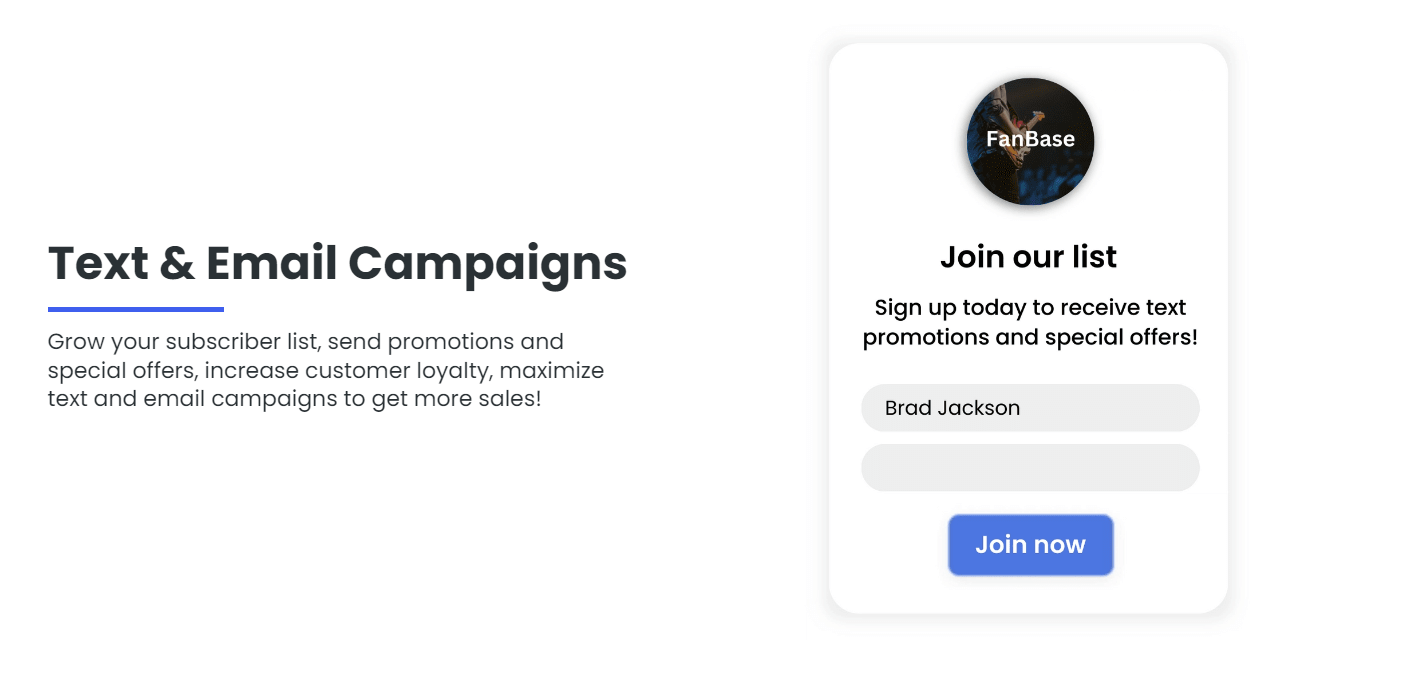Click the 'Grow your subscriber list' paragraph line
Image resolution: width=1416 pixels, height=680 pixels.
(x=306, y=341)
